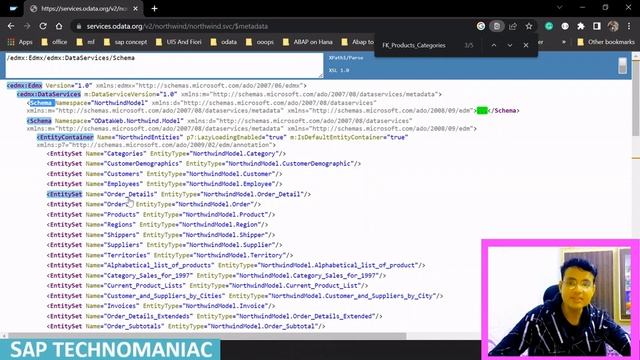Click the Category_Sales_for_1997 EntitySet row
The image size is (640, 360).
(216, 276)
